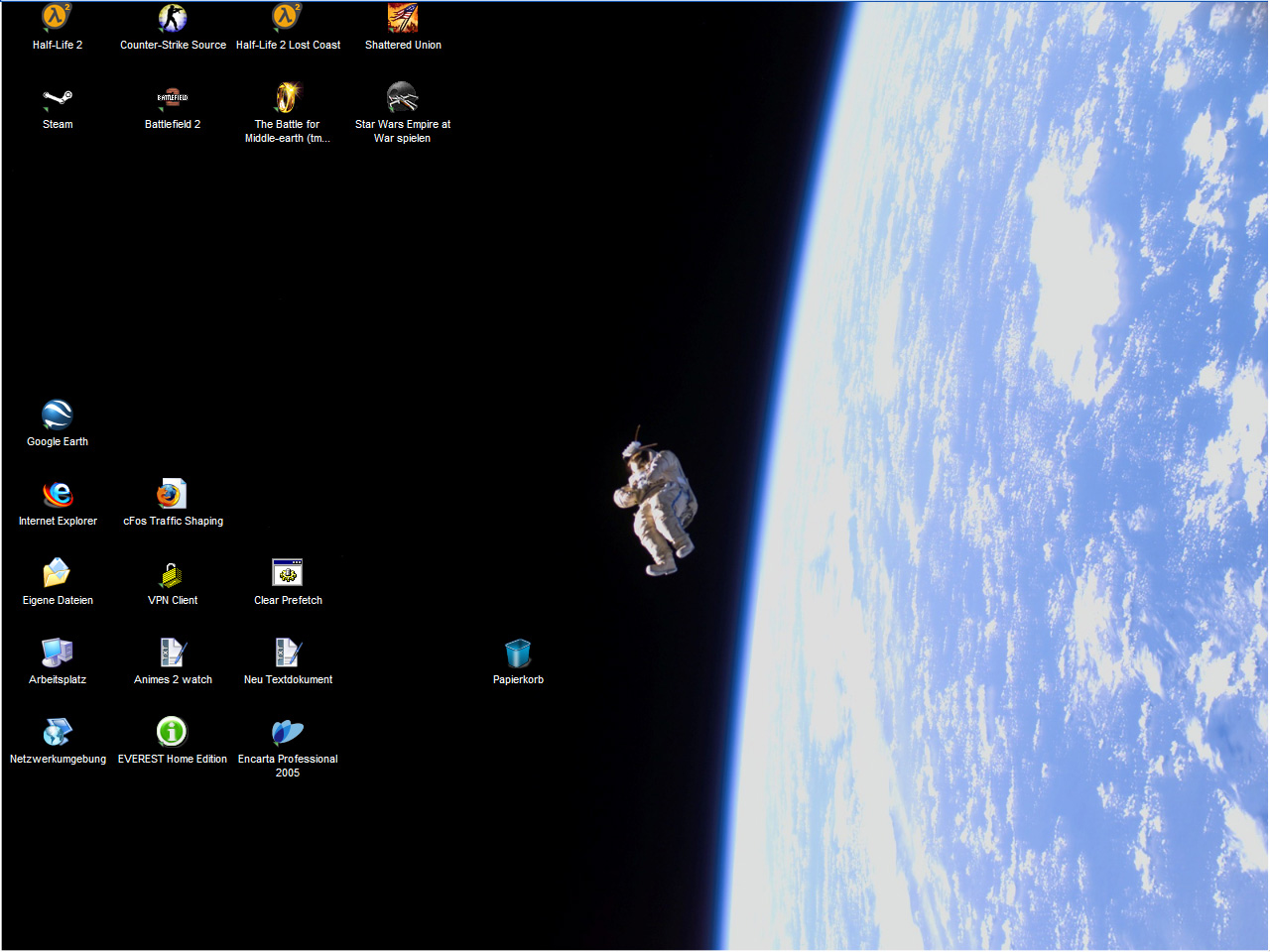Select the Netzwerkumgebung icon

click(x=58, y=732)
